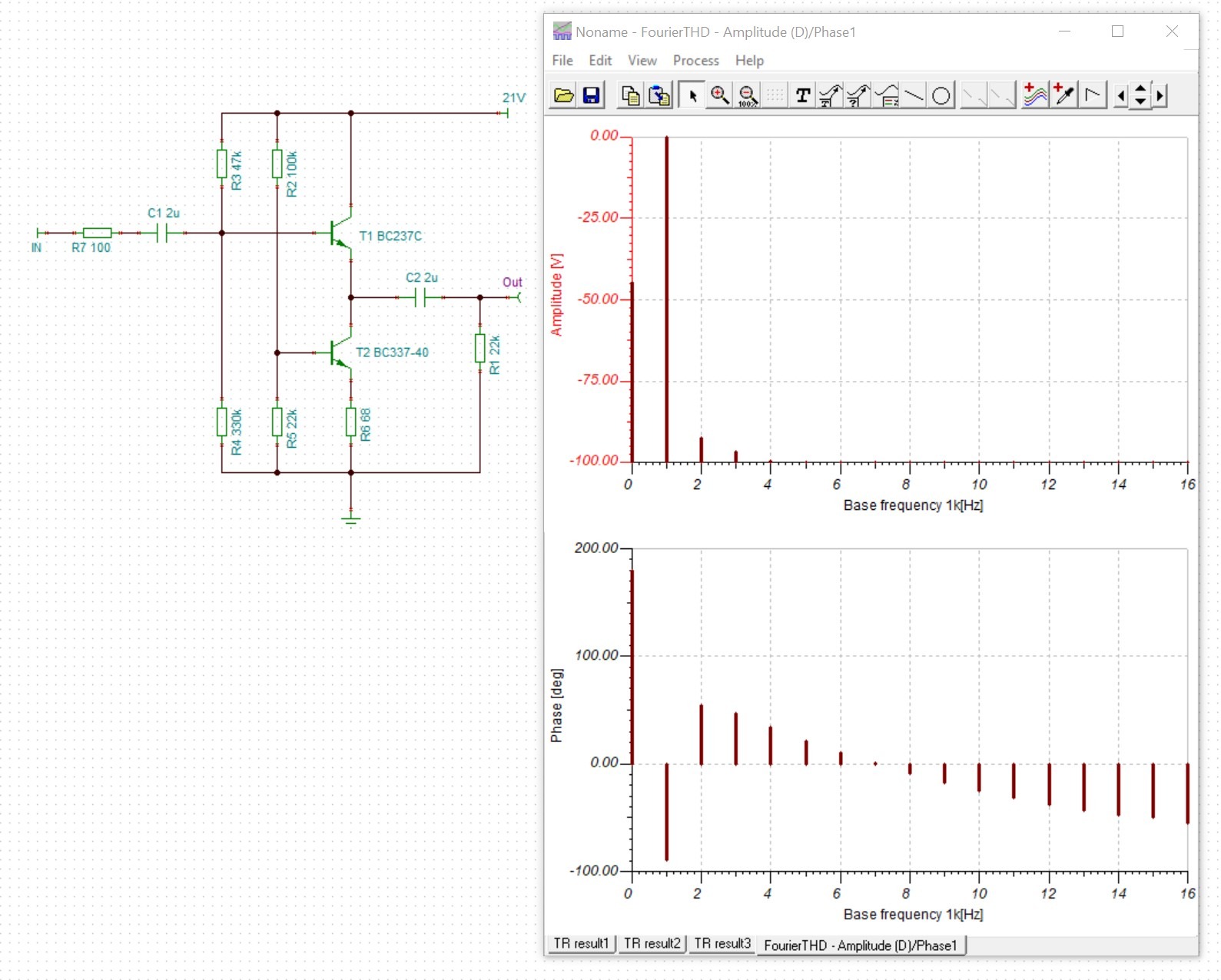Click the second greyed cursor line icon

pos(1002,95)
